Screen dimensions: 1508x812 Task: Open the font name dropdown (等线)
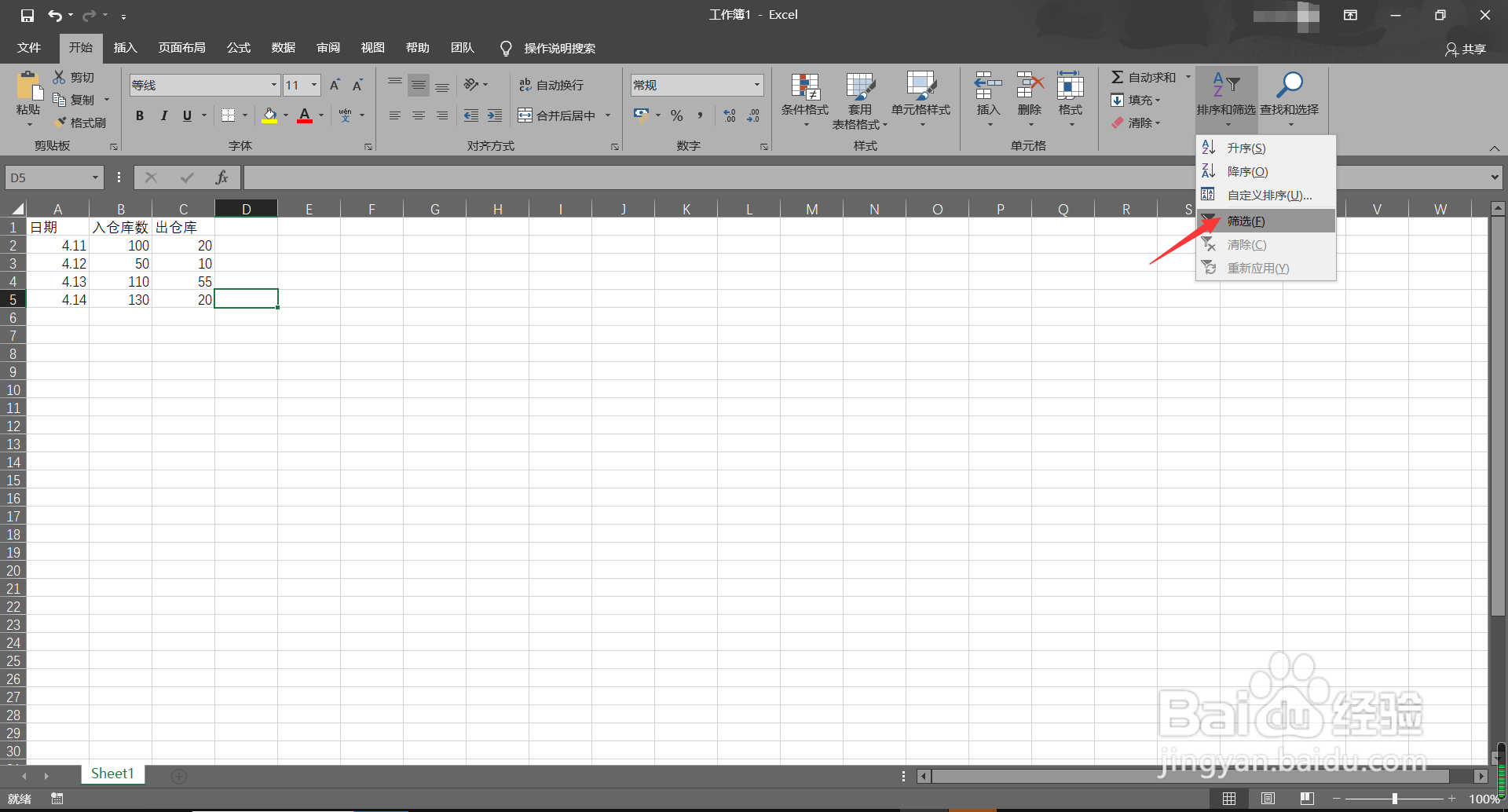(274, 85)
